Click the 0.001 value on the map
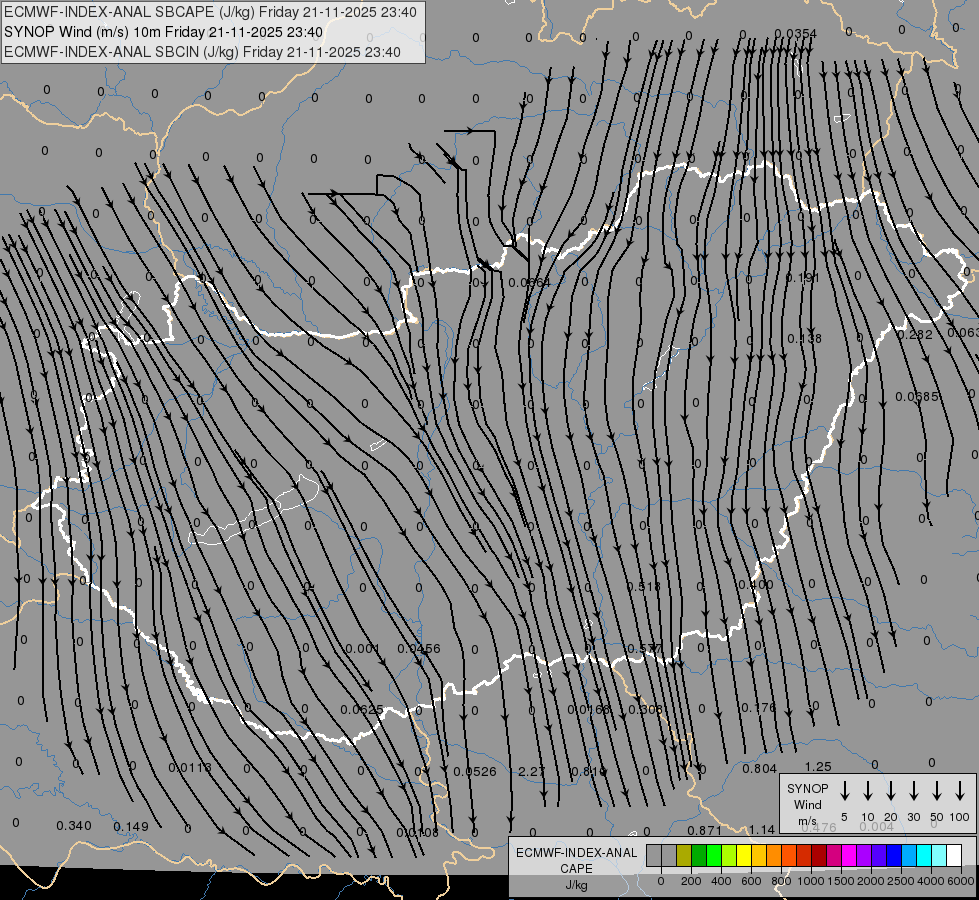The image size is (979, 900). click(x=363, y=648)
